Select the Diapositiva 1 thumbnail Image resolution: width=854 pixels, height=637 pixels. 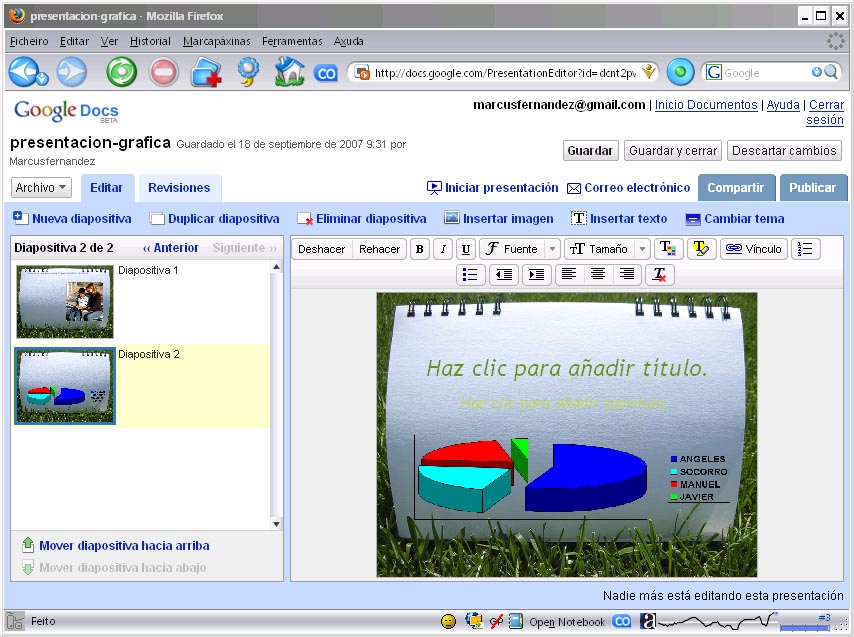tap(65, 302)
